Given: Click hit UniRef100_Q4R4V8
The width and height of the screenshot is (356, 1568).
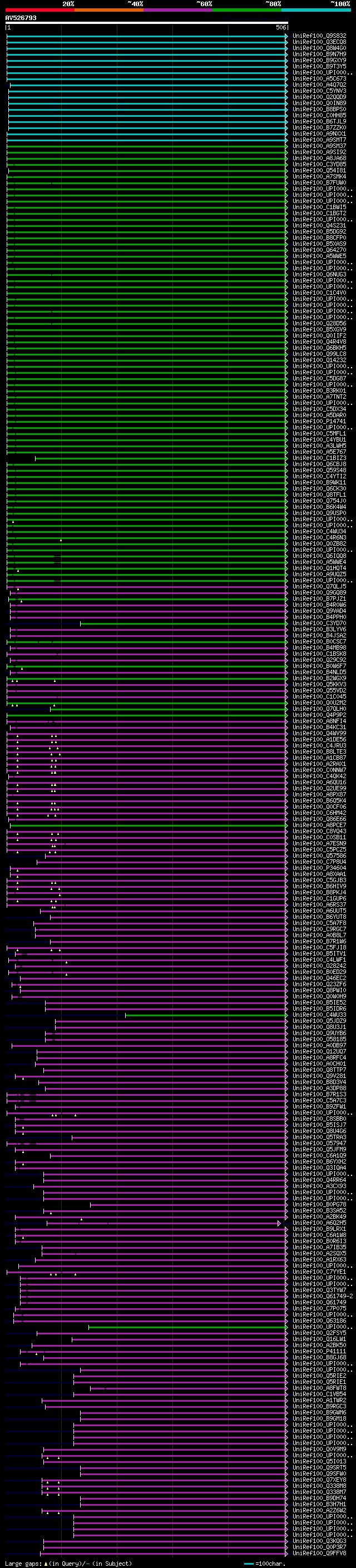Looking at the screenshot, I should pyautogui.click(x=319, y=342).
